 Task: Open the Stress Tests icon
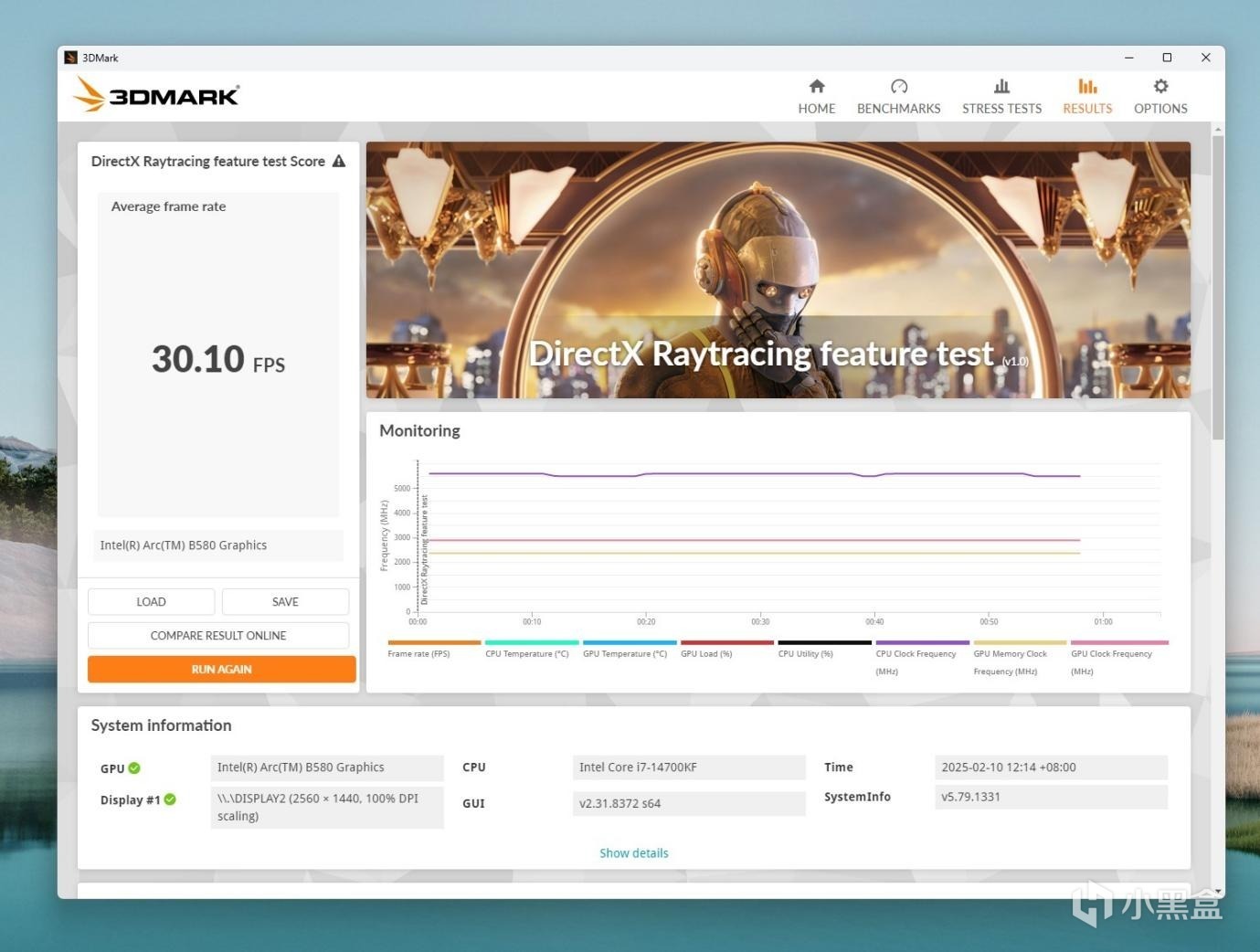[x=1001, y=86]
